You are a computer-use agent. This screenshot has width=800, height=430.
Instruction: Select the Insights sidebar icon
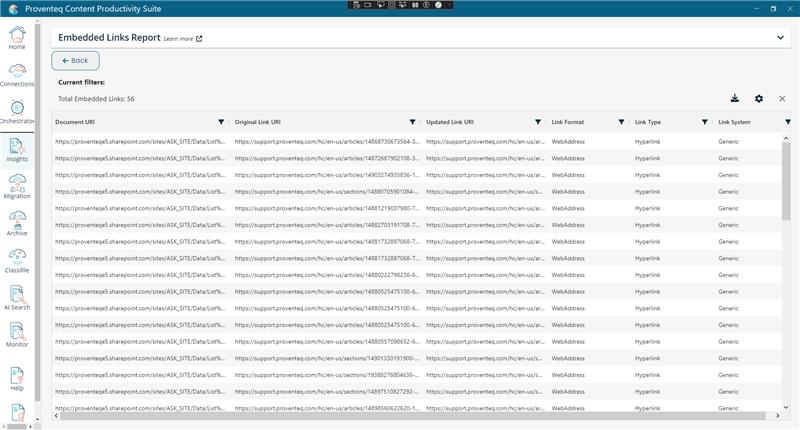tap(17, 150)
